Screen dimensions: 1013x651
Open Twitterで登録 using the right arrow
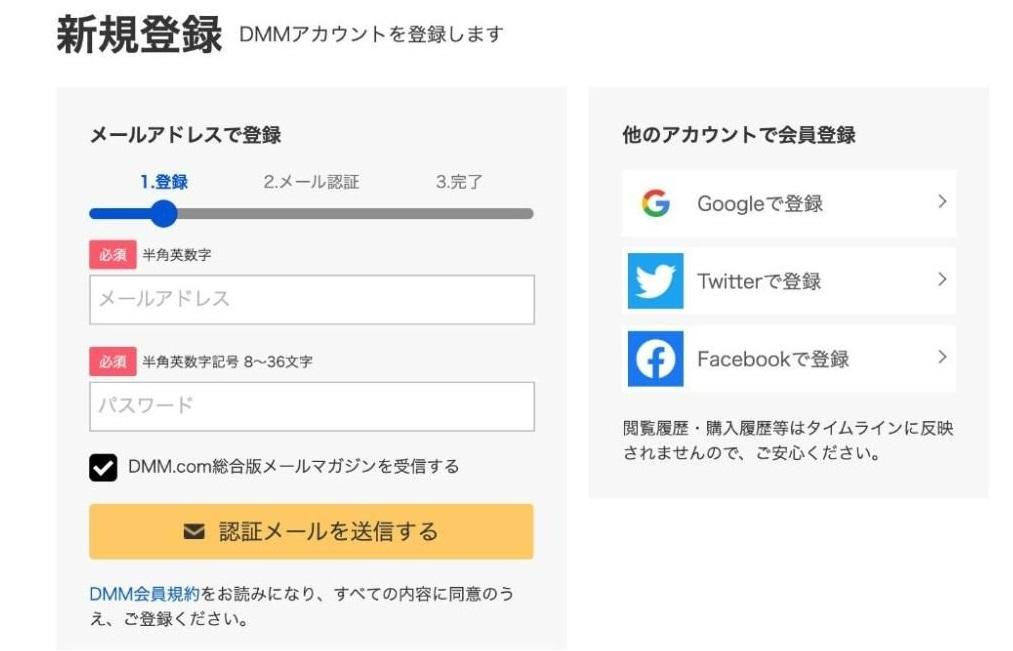tap(941, 281)
